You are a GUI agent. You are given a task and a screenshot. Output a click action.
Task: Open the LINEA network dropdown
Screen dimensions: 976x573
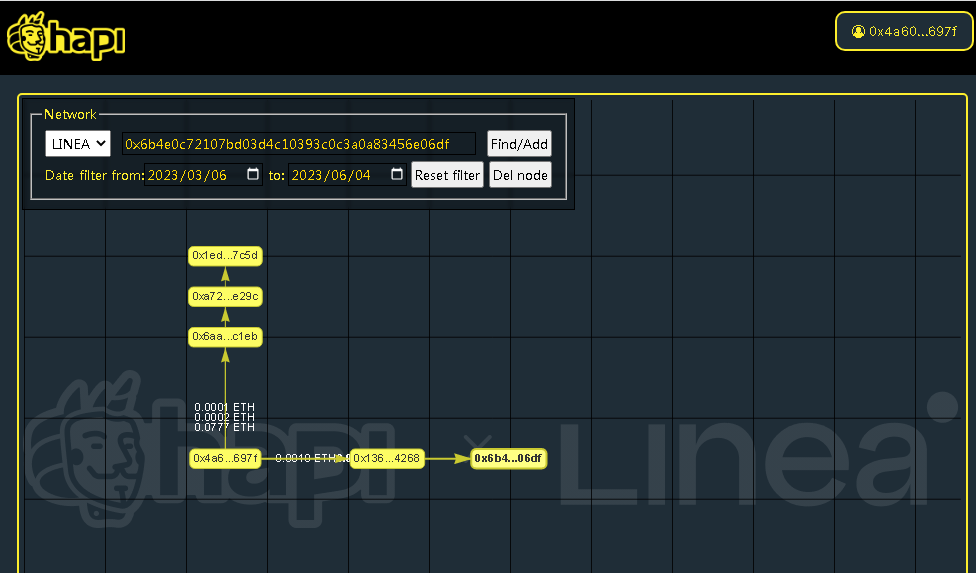pyautogui.click(x=78, y=144)
